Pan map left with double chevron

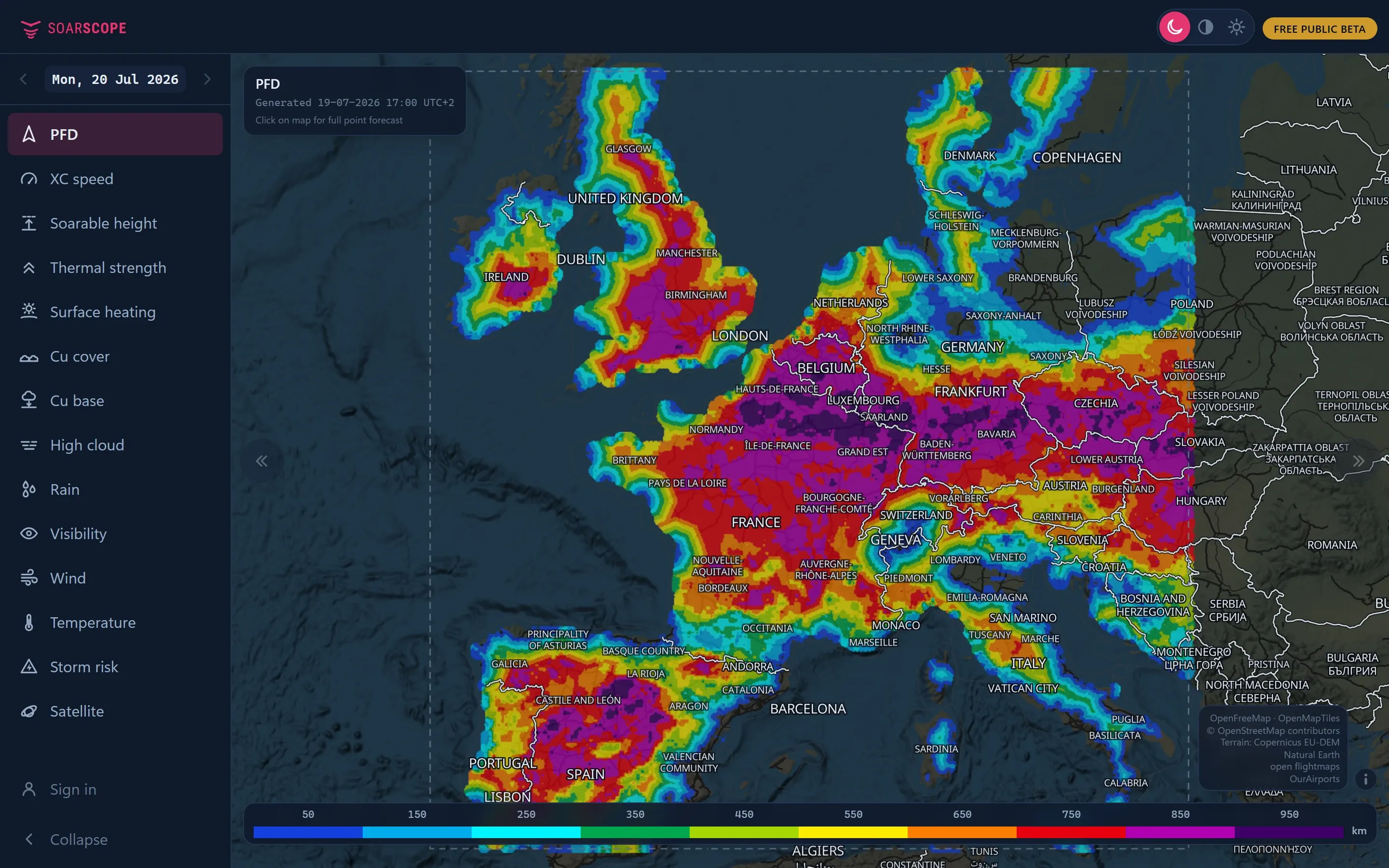point(262,461)
